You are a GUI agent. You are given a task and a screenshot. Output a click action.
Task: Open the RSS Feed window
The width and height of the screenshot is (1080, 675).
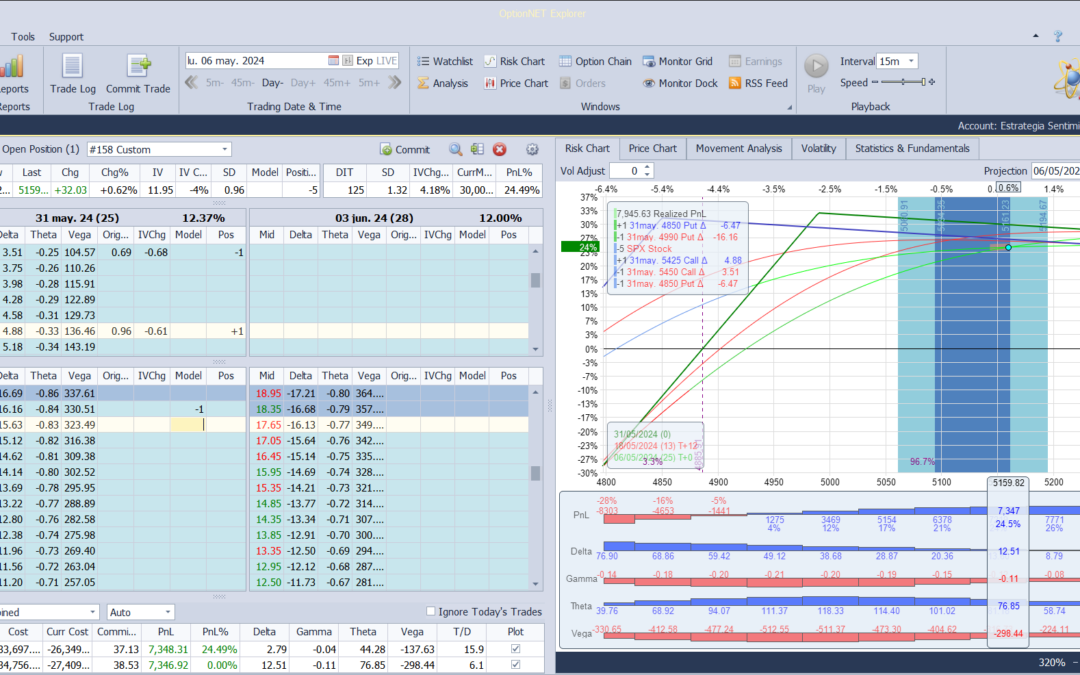(758, 83)
